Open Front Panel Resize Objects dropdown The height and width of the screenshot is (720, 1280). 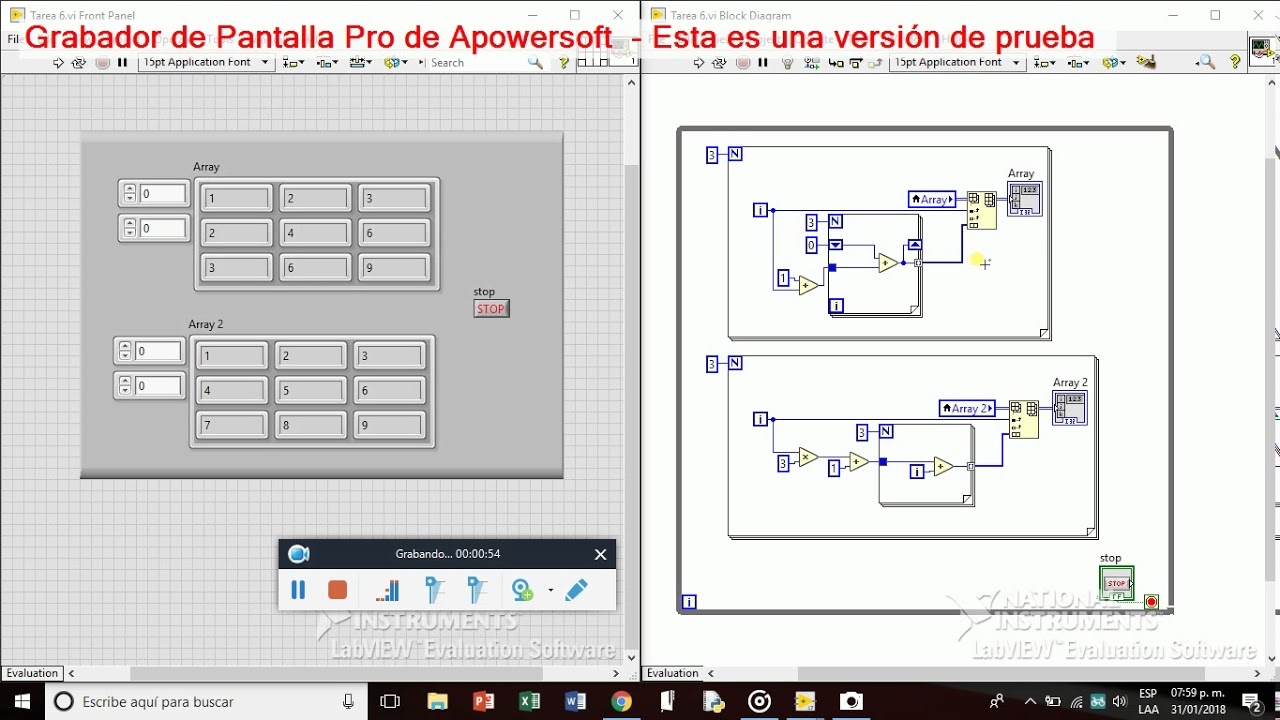point(361,63)
